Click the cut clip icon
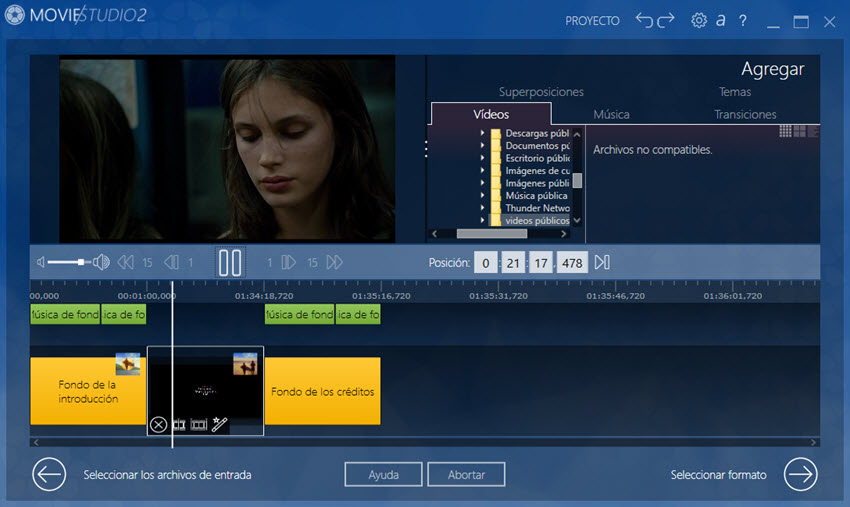850x507 pixels. [x=179, y=424]
